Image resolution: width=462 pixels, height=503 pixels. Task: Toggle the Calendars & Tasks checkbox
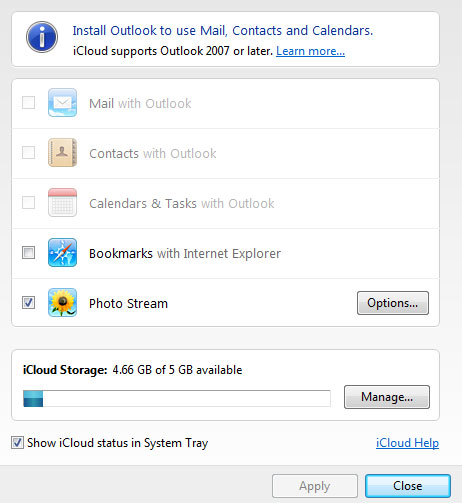point(28,203)
